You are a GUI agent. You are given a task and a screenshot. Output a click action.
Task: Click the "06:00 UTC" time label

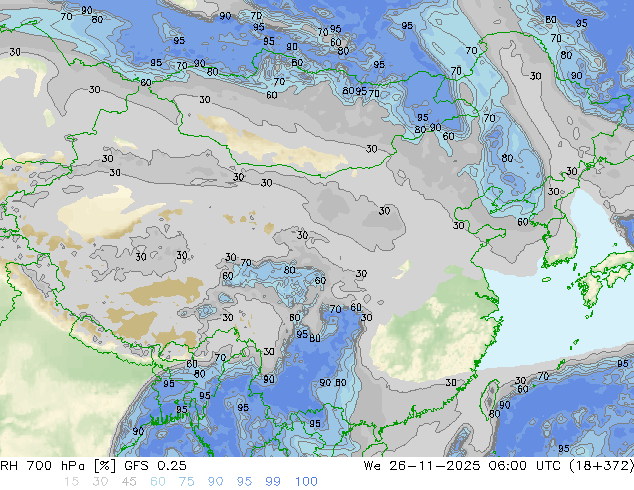(x=524, y=466)
